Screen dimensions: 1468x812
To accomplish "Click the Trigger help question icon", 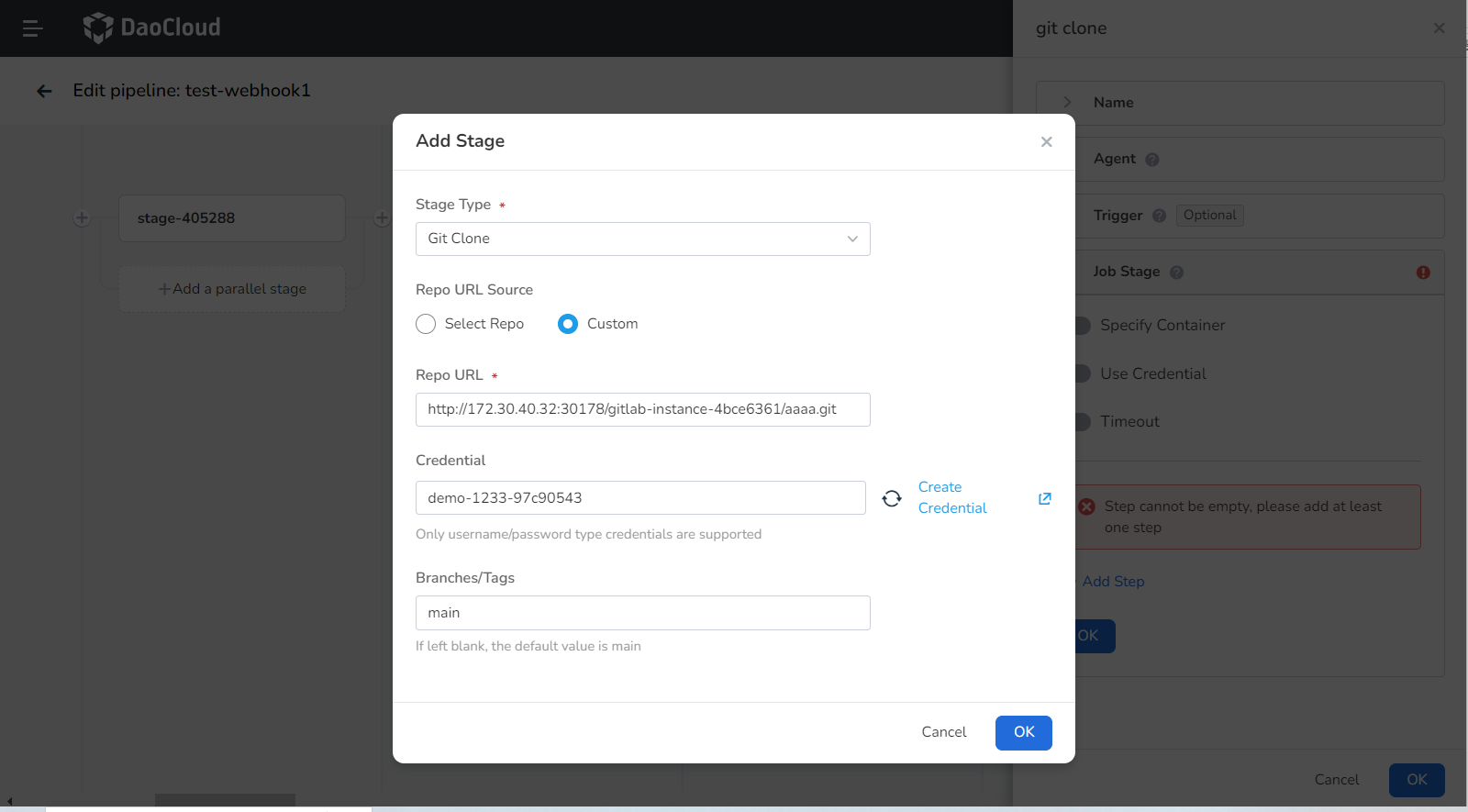I will pos(1159,216).
